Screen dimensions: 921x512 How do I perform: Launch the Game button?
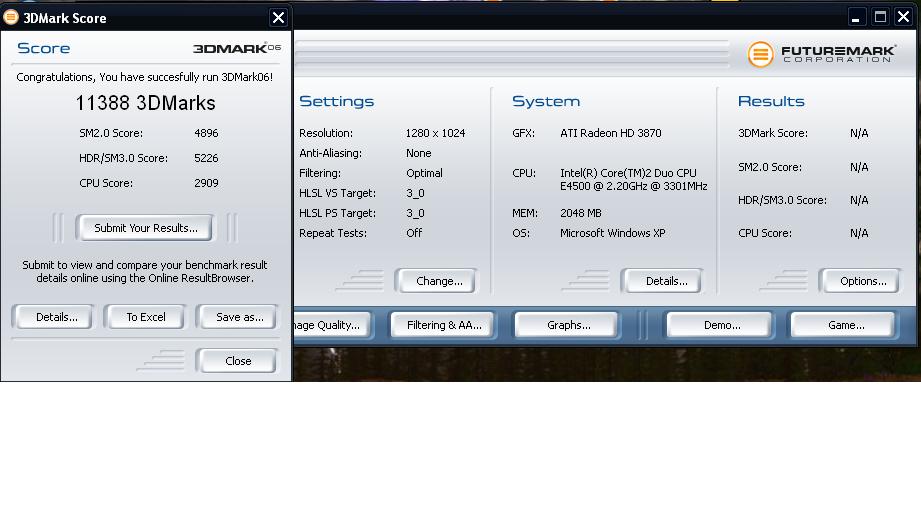[x=844, y=325]
